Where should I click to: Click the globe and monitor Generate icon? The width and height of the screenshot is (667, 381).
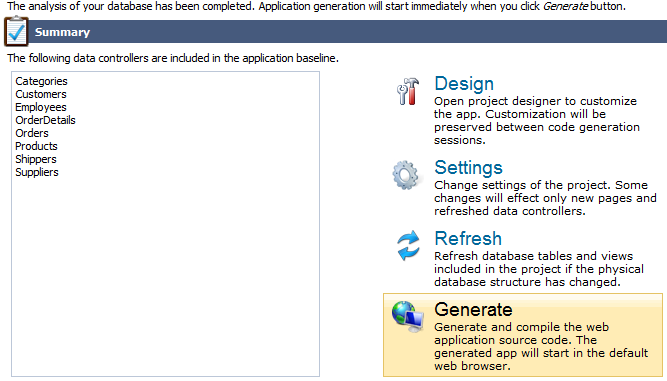tap(408, 316)
